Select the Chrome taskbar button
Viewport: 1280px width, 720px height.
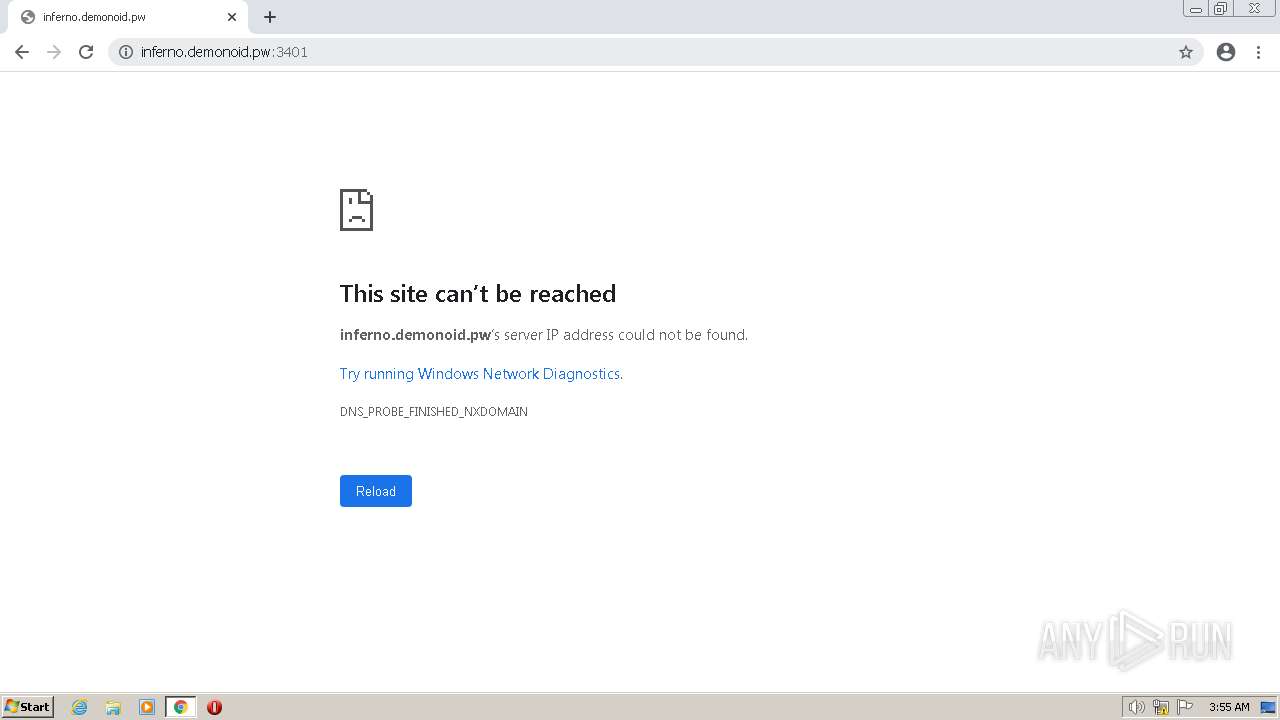click(x=180, y=707)
